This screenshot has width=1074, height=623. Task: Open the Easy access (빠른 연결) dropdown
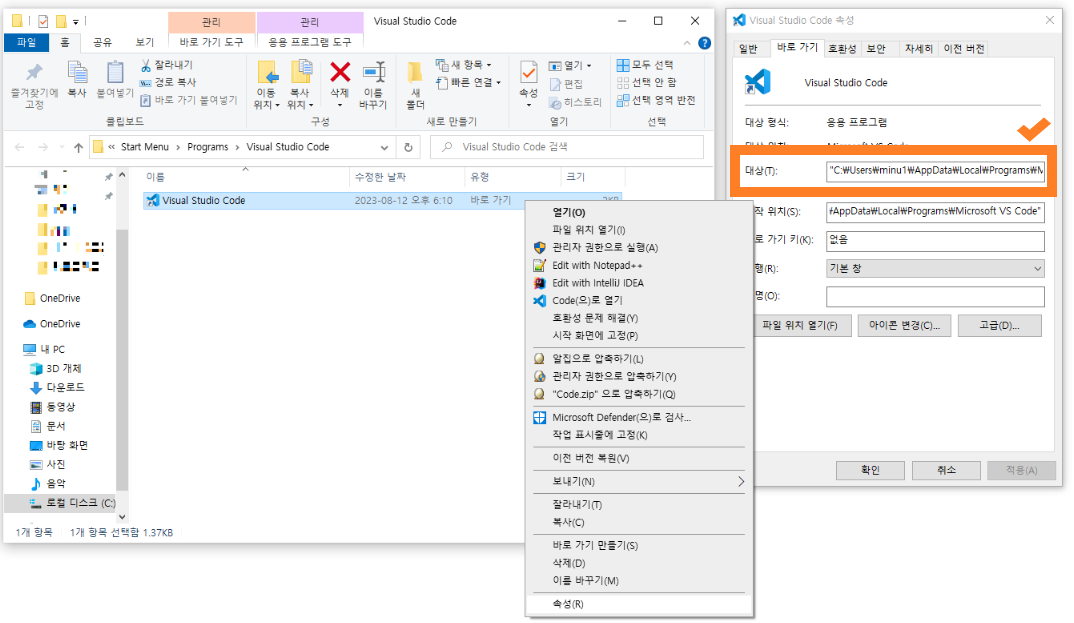pos(469,82)
